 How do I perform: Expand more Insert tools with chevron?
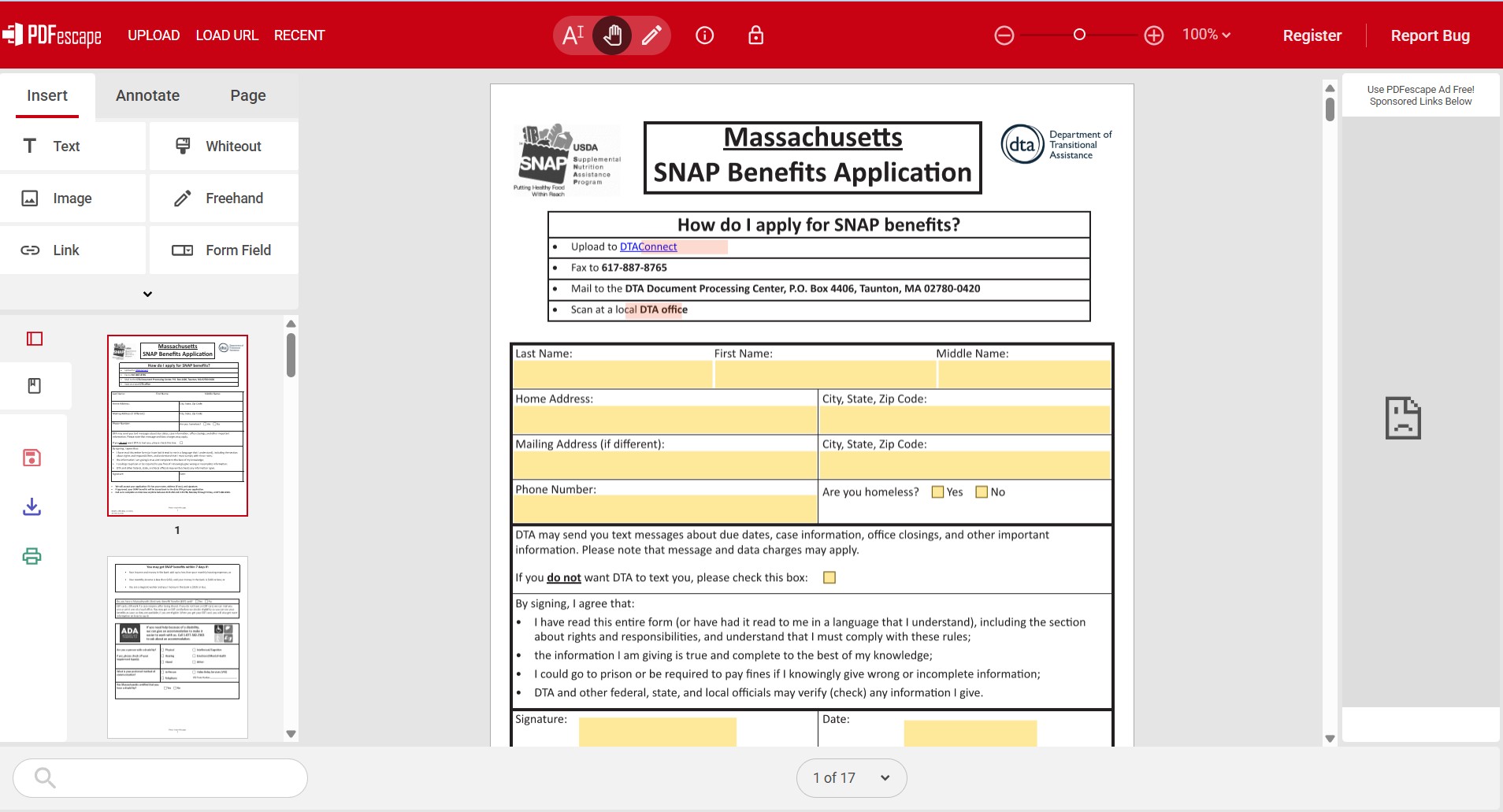tap(147, 293)
